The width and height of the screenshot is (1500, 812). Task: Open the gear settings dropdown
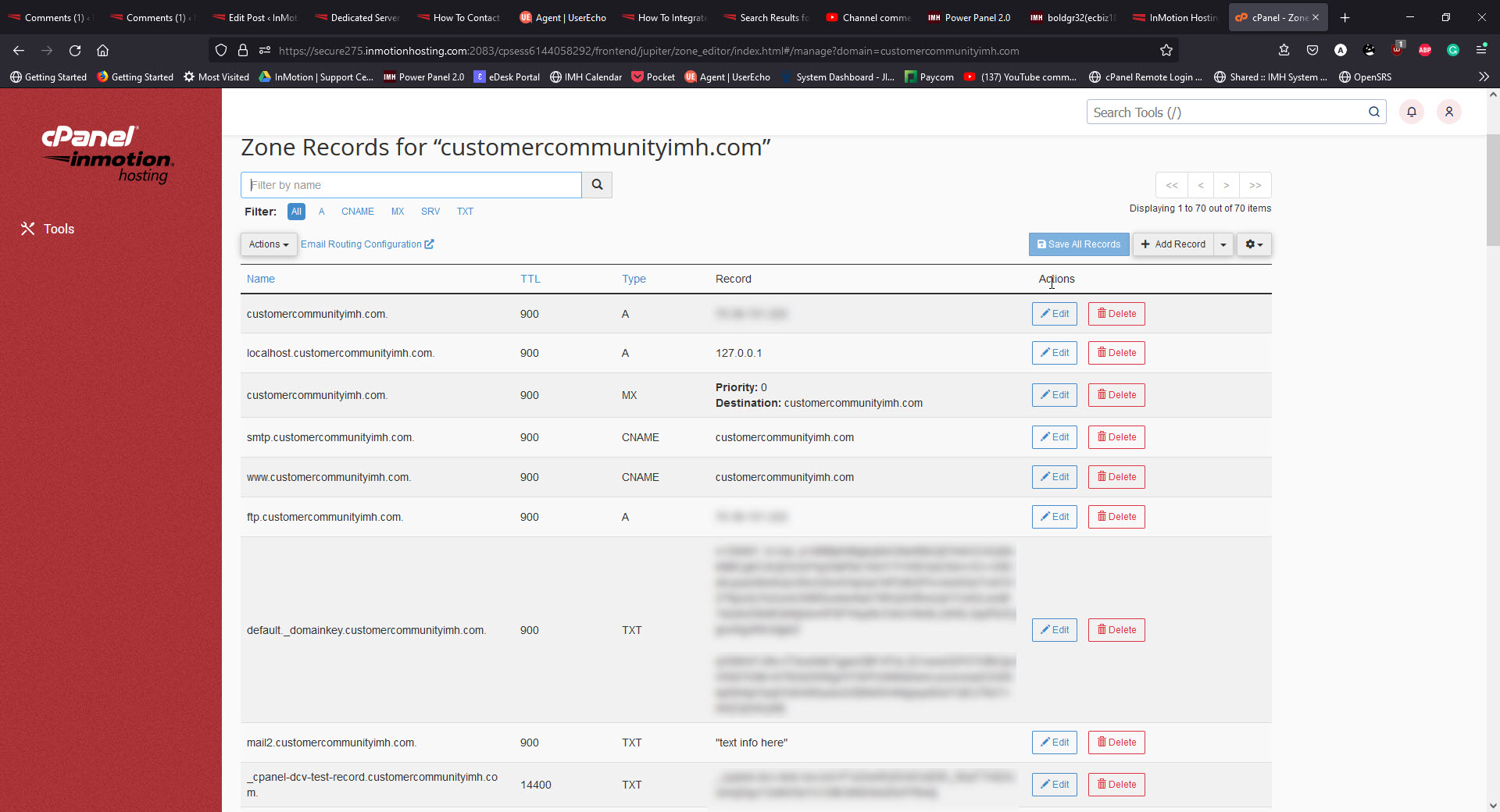1253,244
